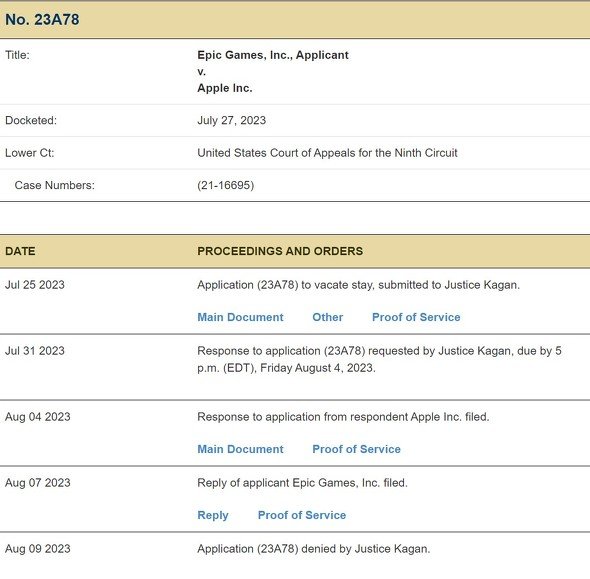The height and width of the screenshot is (579, 590).
Task: Click the Ninth Circuit lower court text
Action: point(327,153)
